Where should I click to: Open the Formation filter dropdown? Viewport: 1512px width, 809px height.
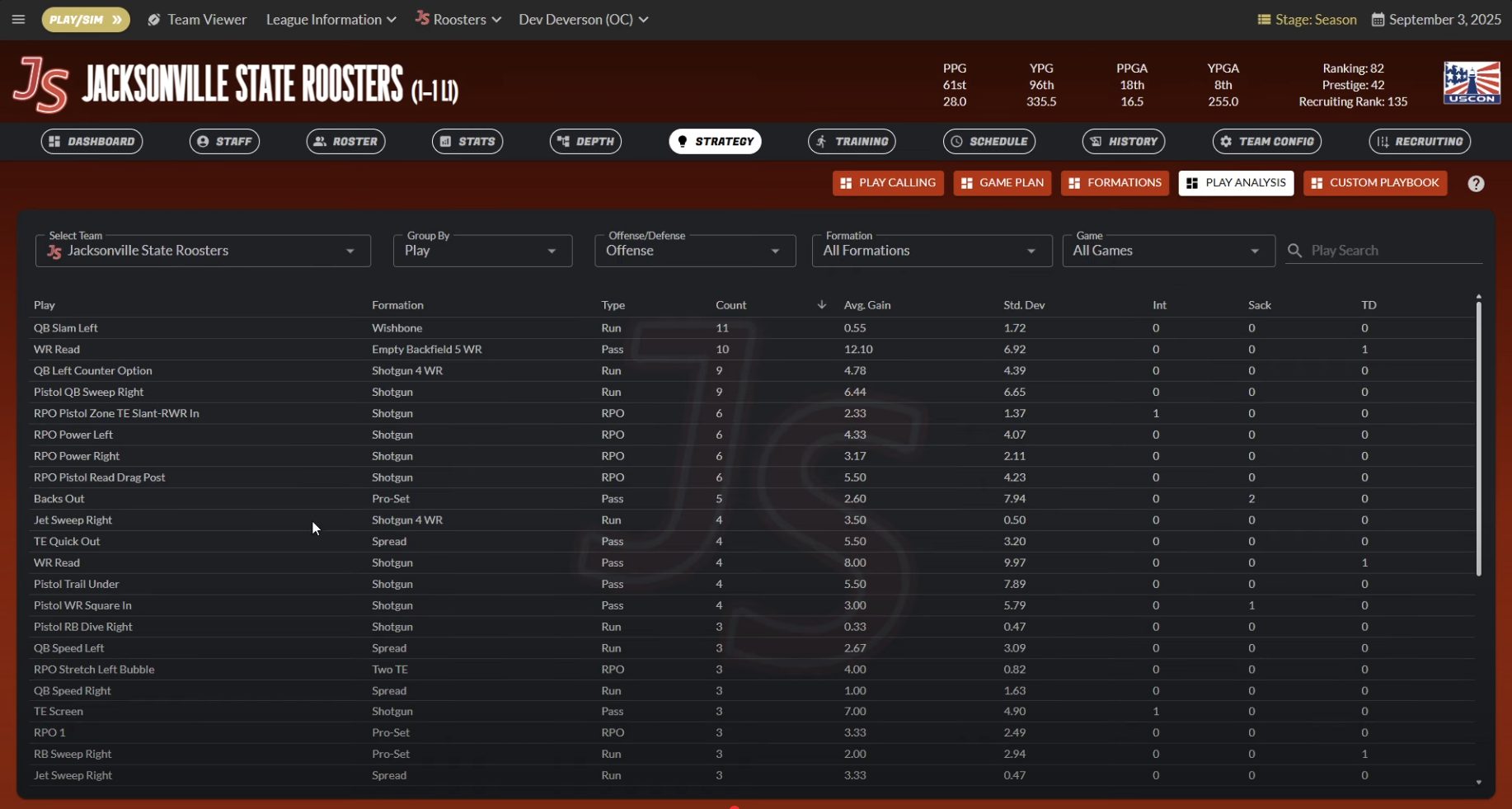click(x=932, y=251)
